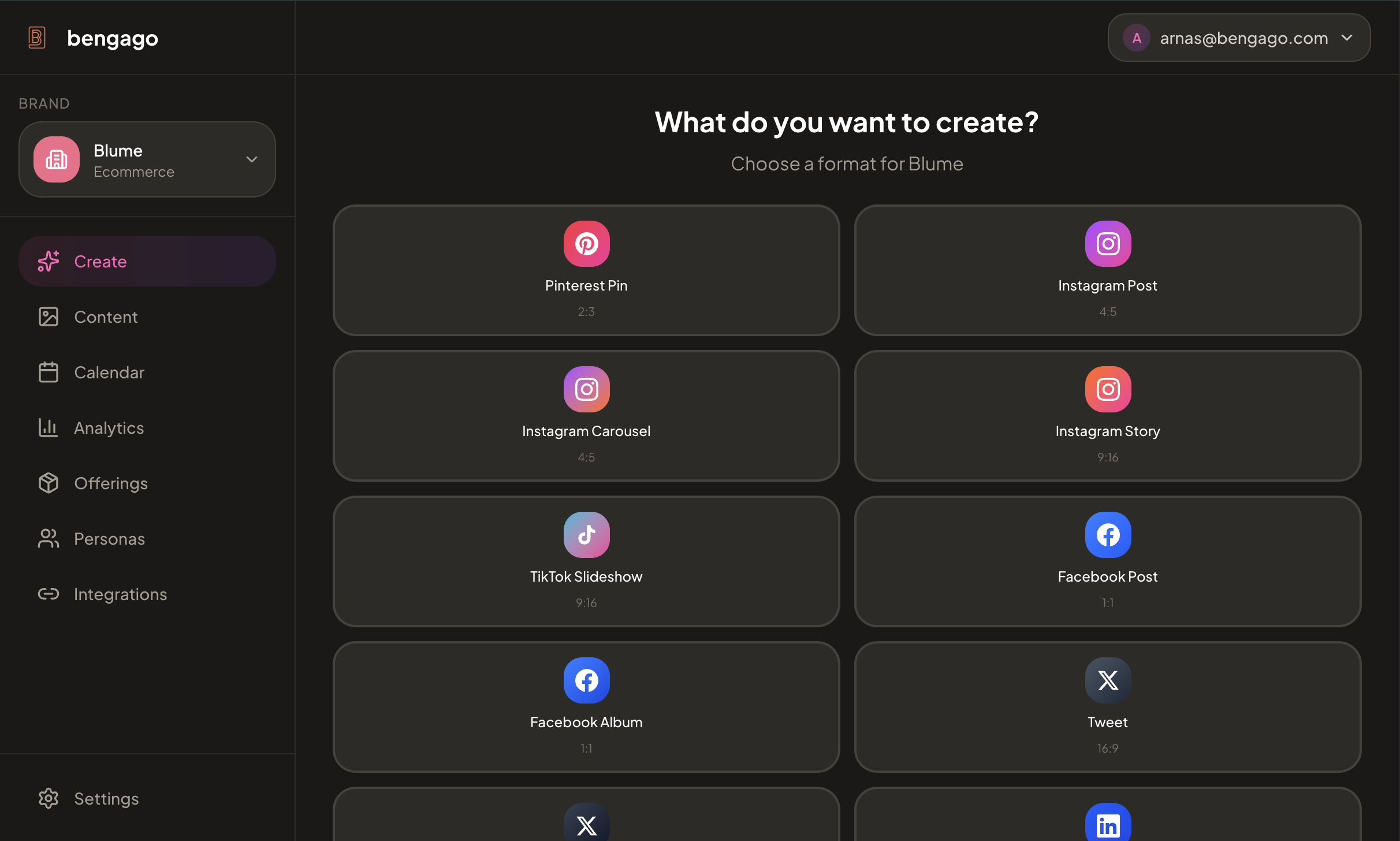
Task: Click the Instagram Post icon
Action: pos(1107,244)
